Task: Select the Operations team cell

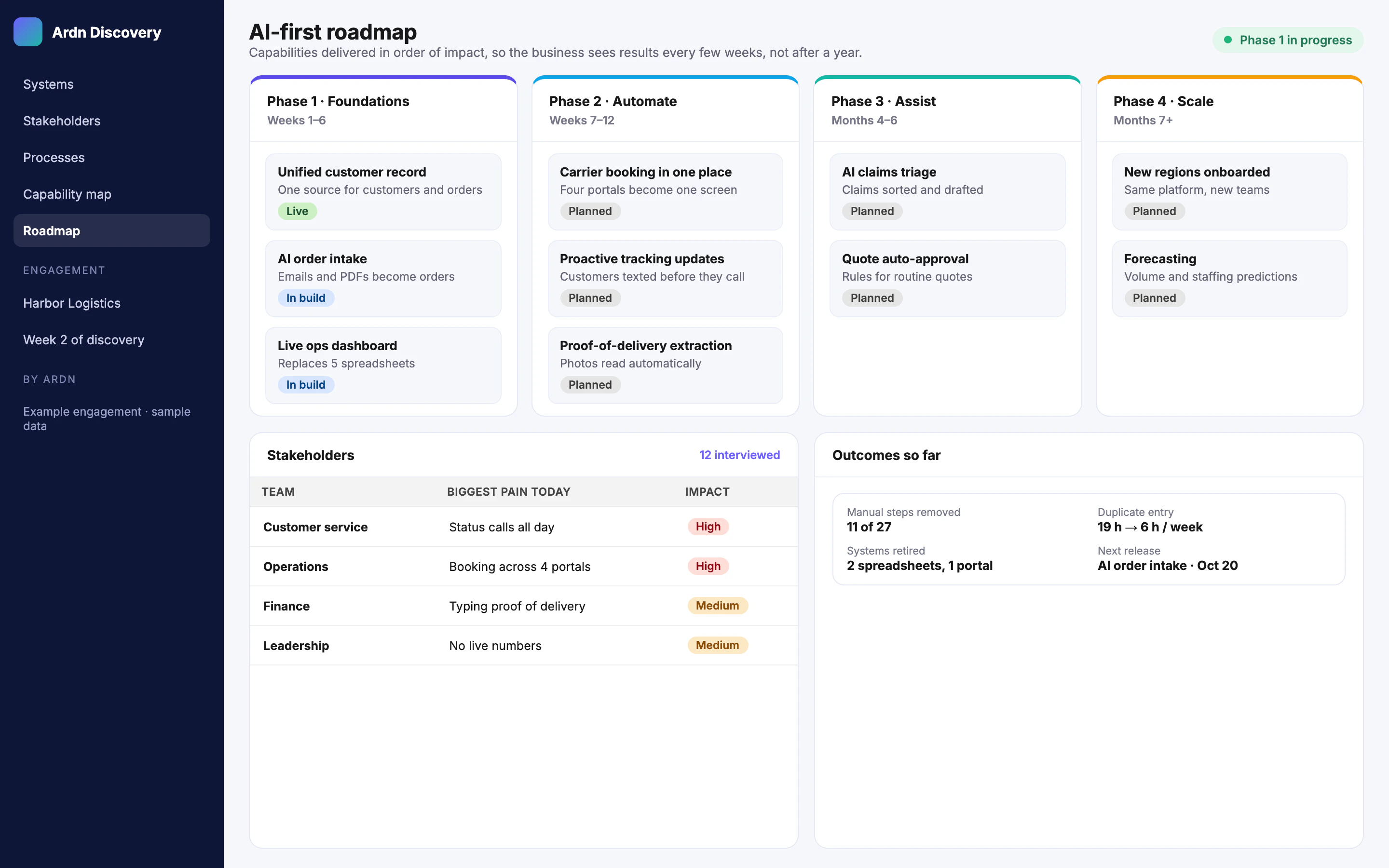Action: [296, 567]
